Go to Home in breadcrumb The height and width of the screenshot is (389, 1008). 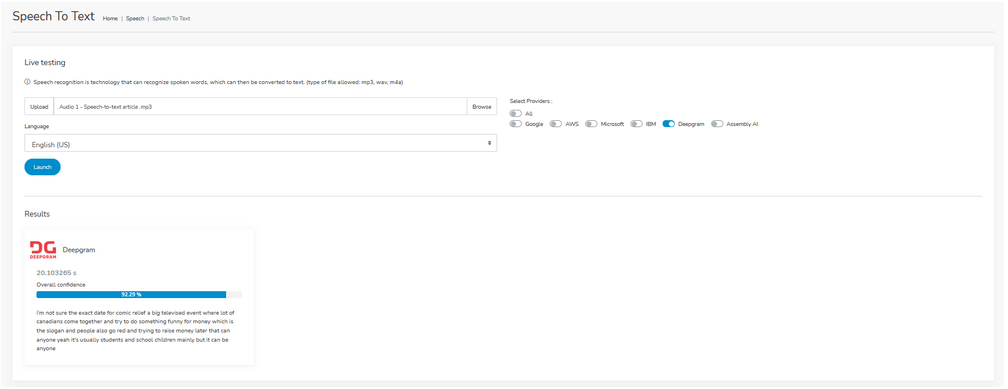click(x=110, y=19)
